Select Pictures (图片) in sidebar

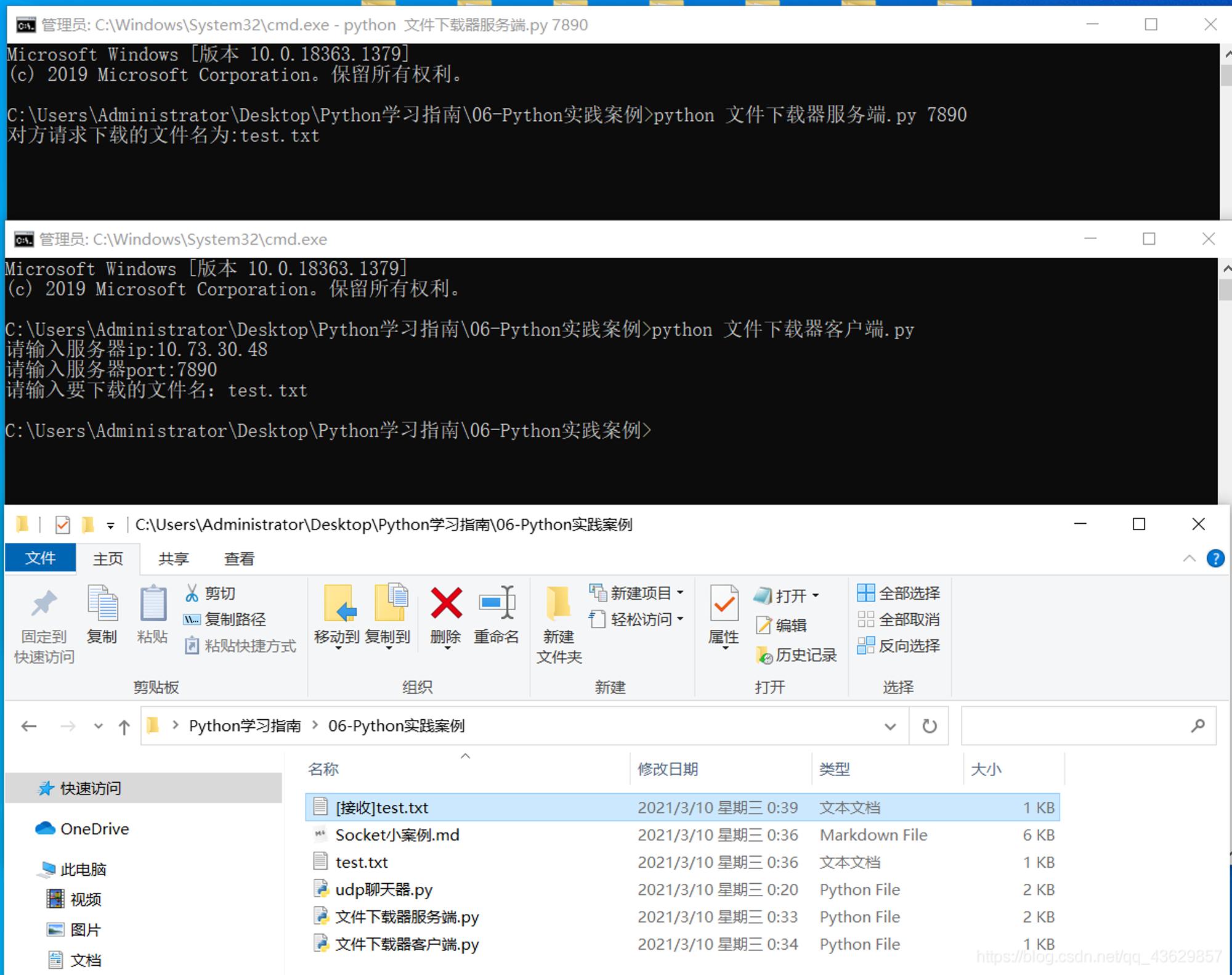73,929
